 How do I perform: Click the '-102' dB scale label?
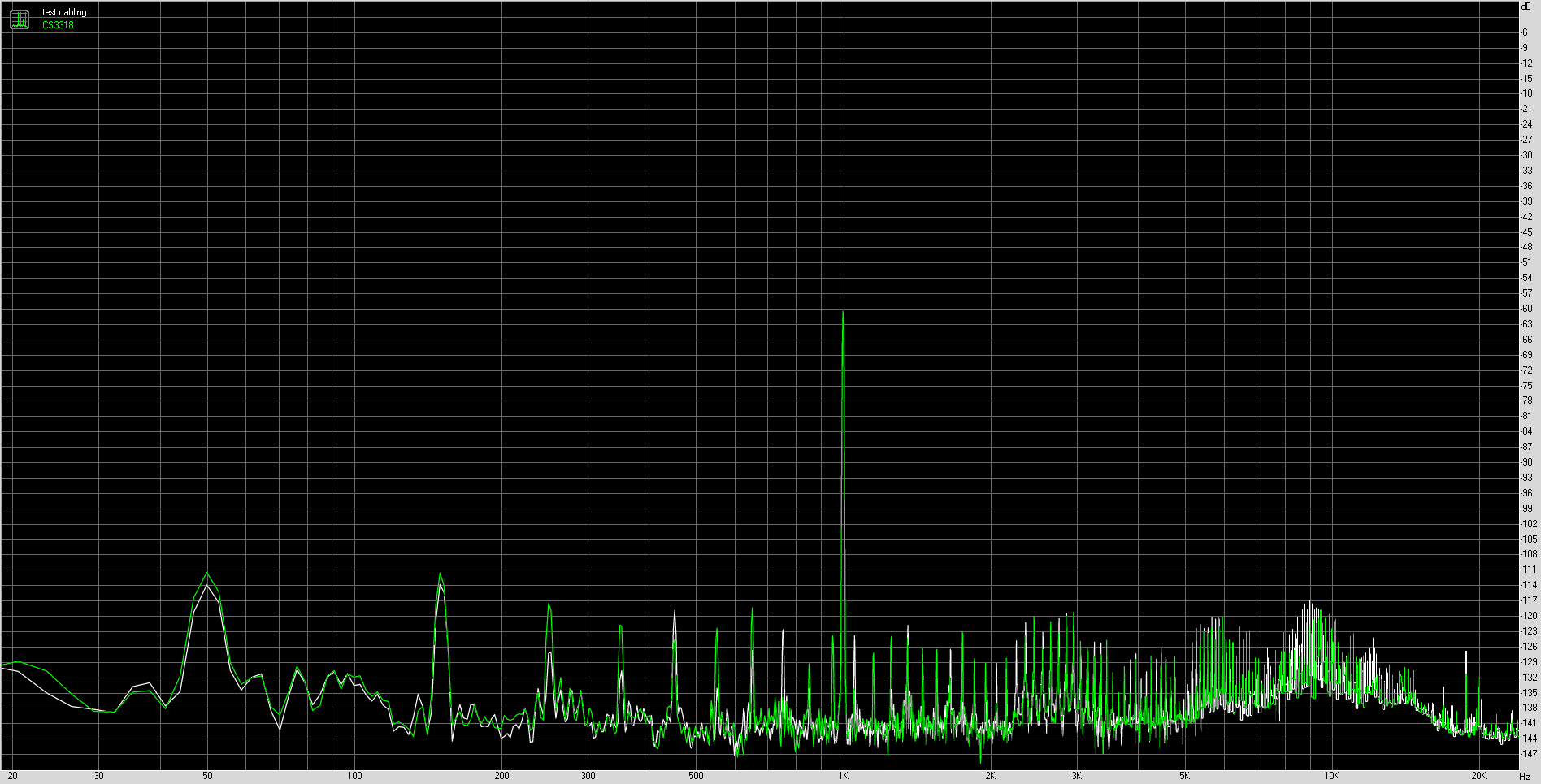(1529, 524)
